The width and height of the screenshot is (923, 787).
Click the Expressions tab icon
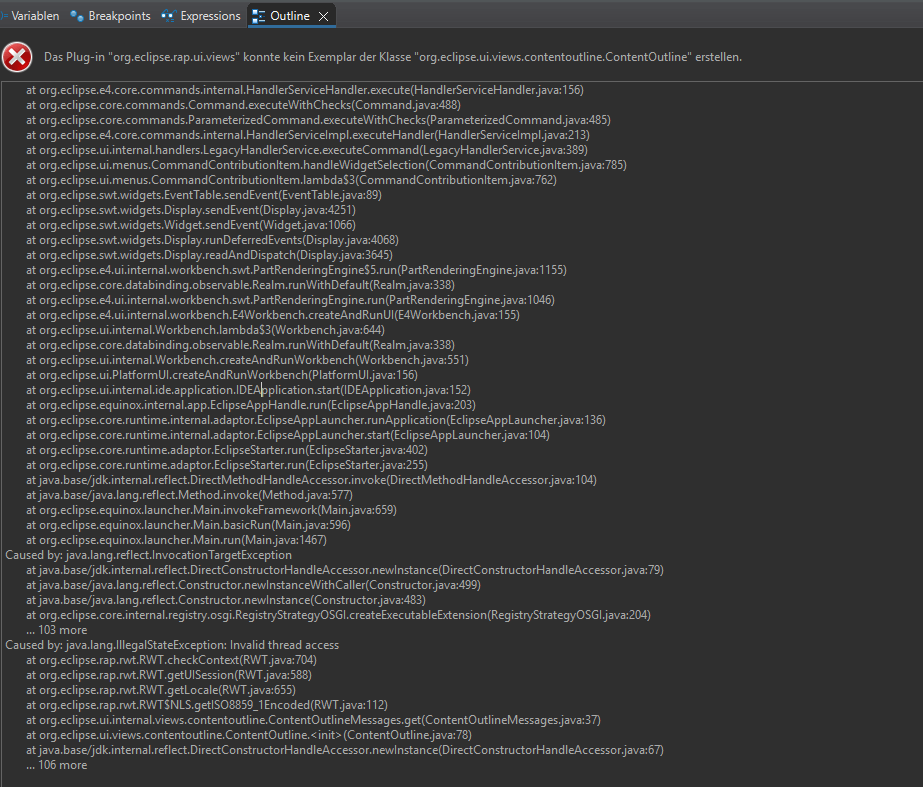pos(168,16)
